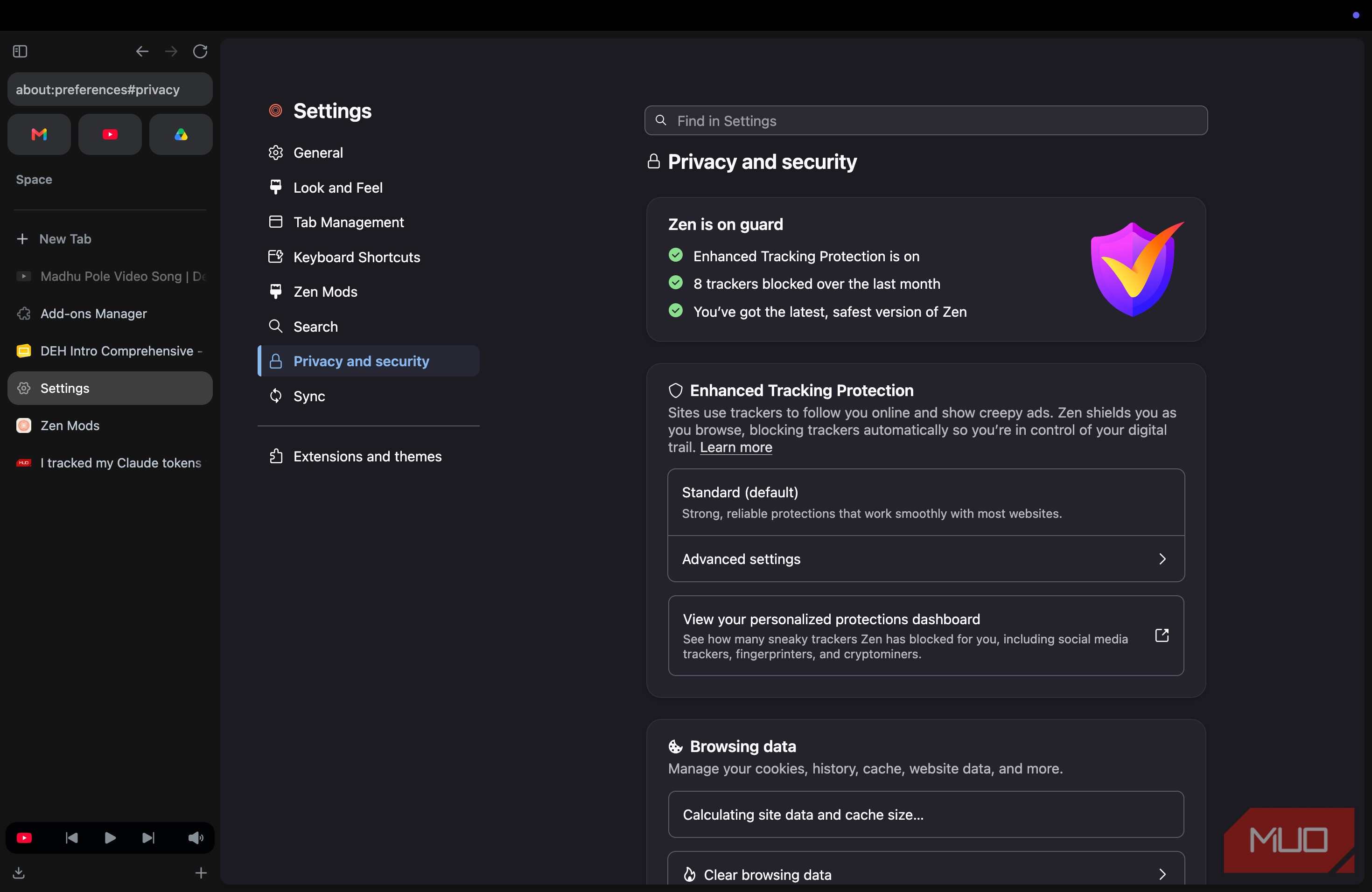Screen dimensions: 1372x892
Task: Click 'You've got the latest, safest version' text
Action: 830,312
